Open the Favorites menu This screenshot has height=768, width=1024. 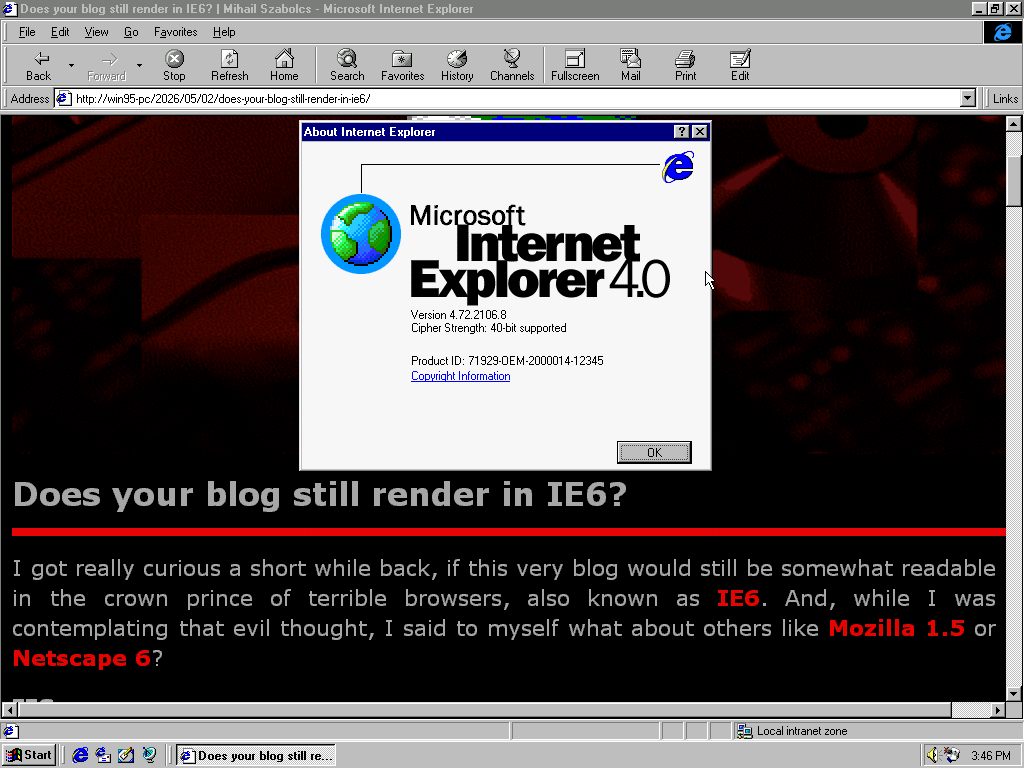click(176, 32)
